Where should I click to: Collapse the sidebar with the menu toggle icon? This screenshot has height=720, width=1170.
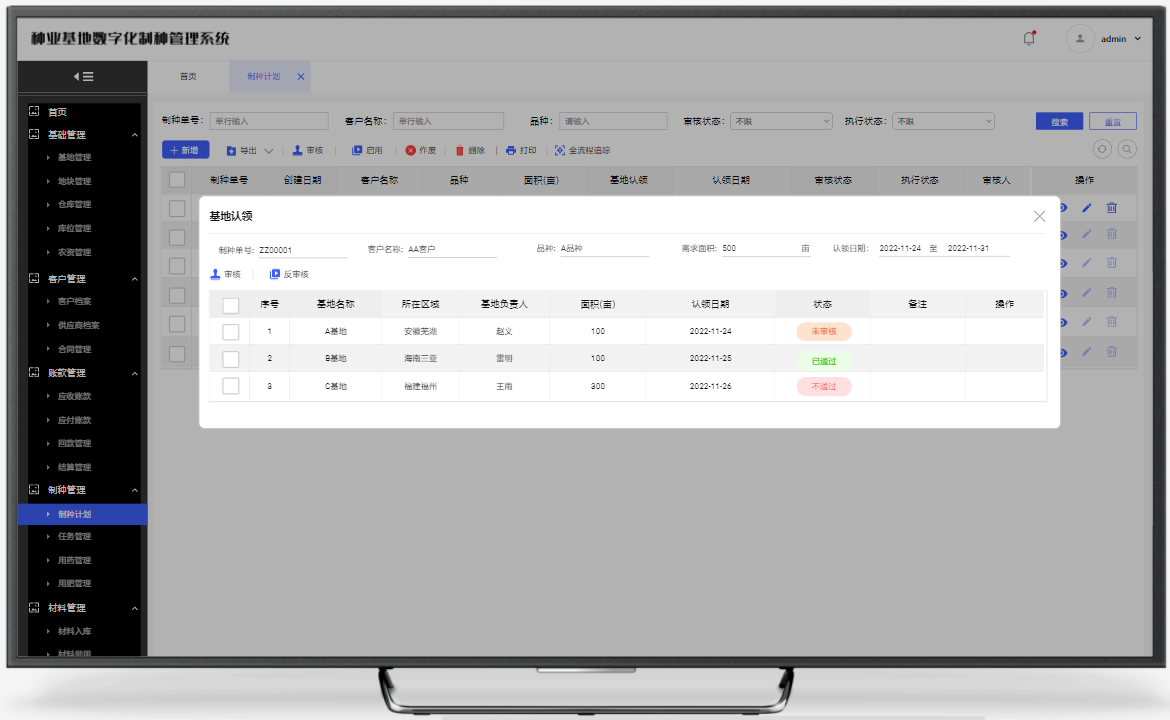[83, 76]
